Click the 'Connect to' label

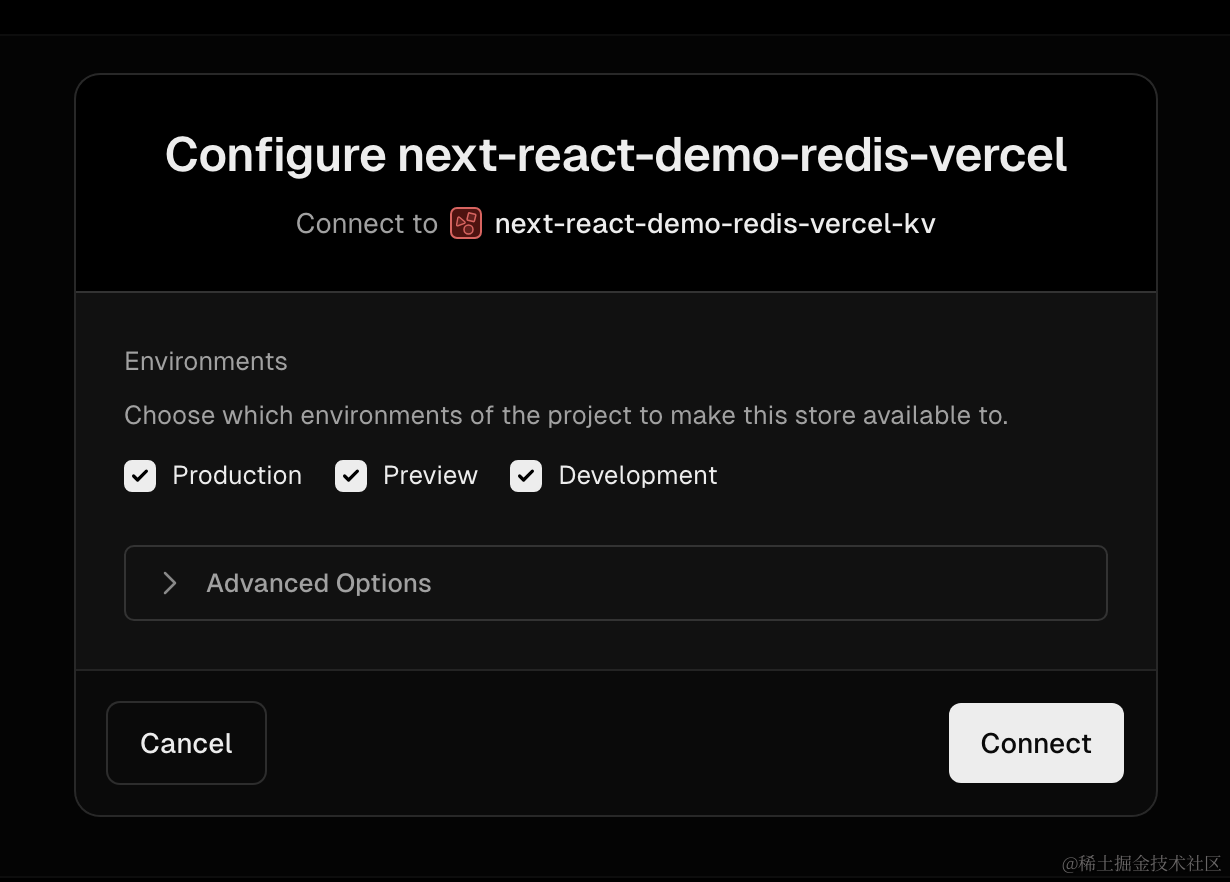366,223
